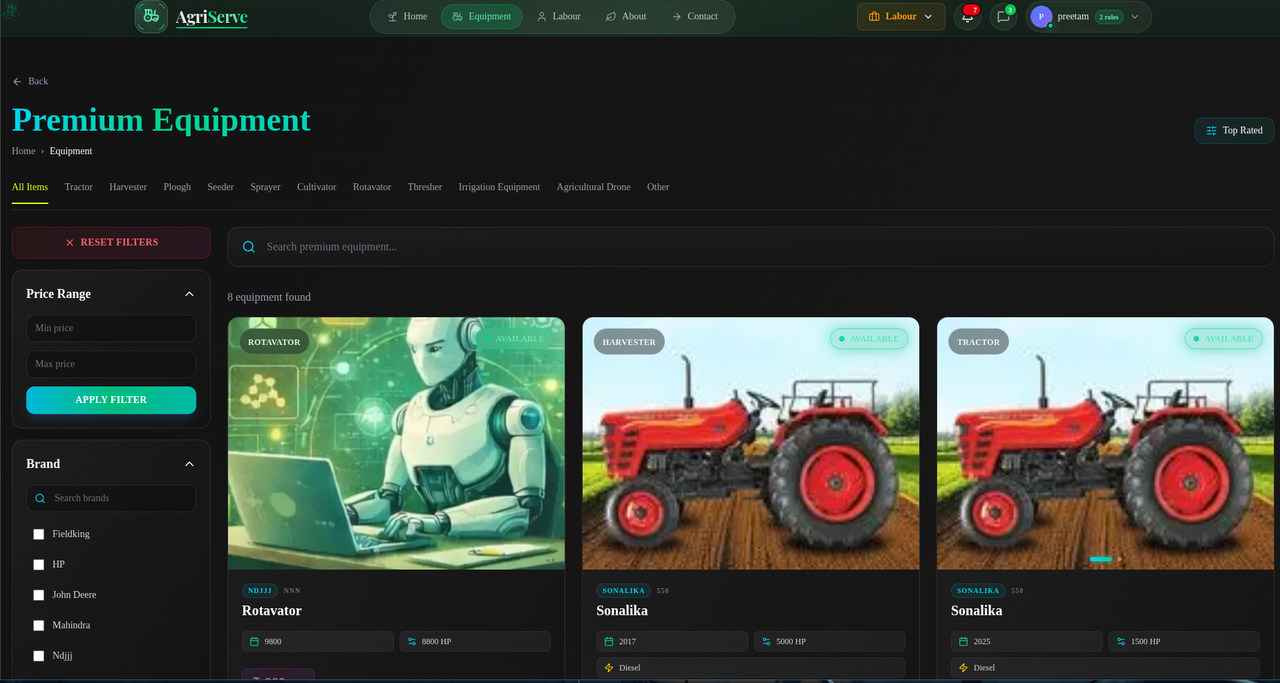Screen dimensions: 1280x683
Task: Click the Home breadcrumb link
Action: click(x=23, y=151)
